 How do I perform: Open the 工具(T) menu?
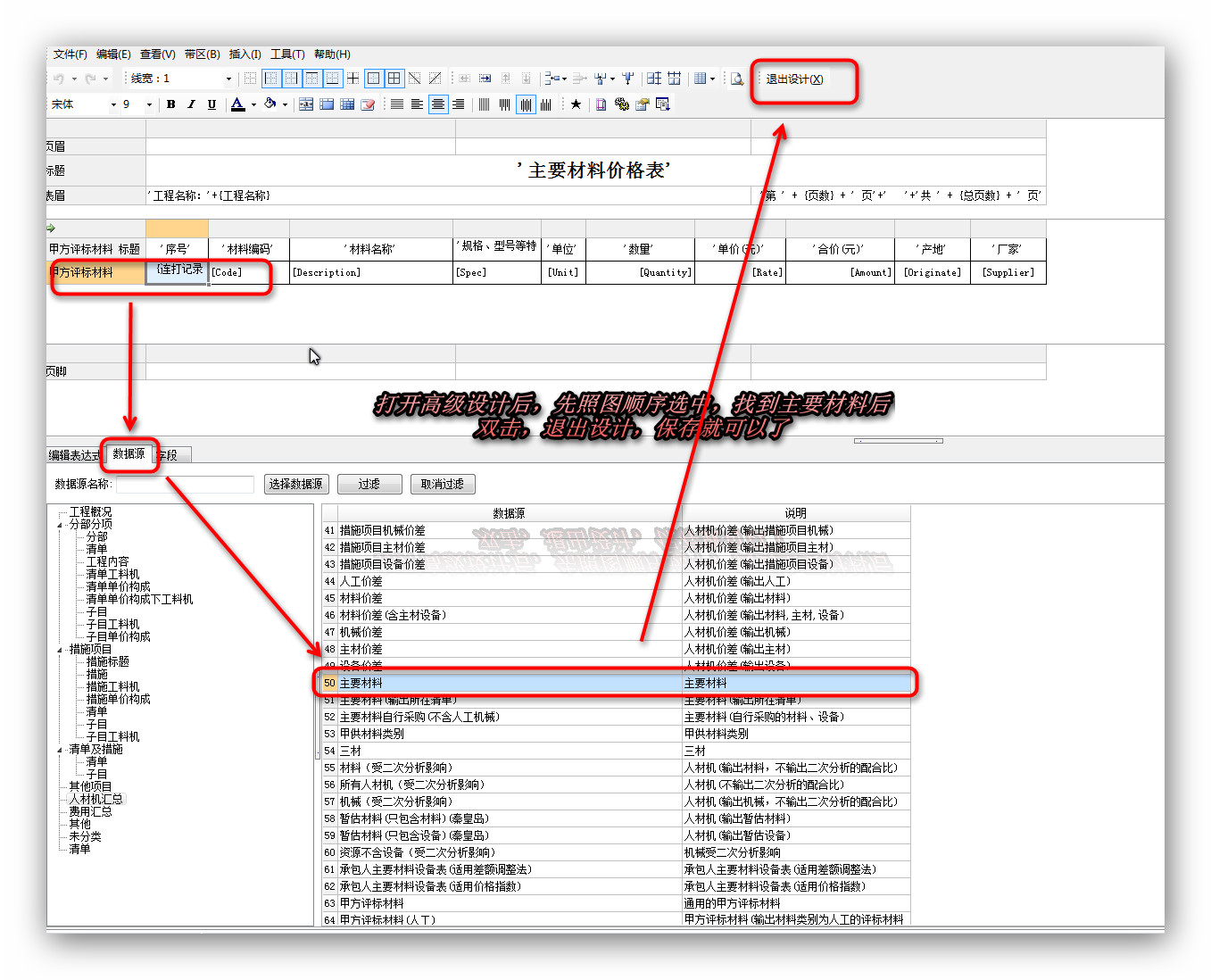click(287, 54)
